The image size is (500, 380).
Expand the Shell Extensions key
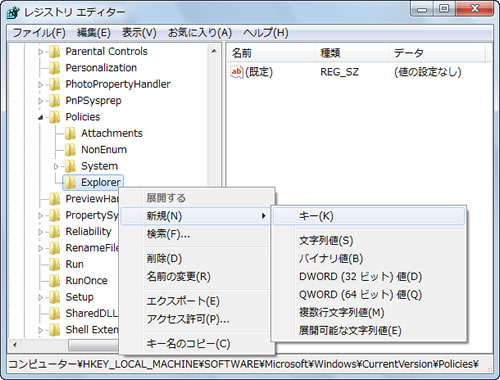tap(41, 330)
